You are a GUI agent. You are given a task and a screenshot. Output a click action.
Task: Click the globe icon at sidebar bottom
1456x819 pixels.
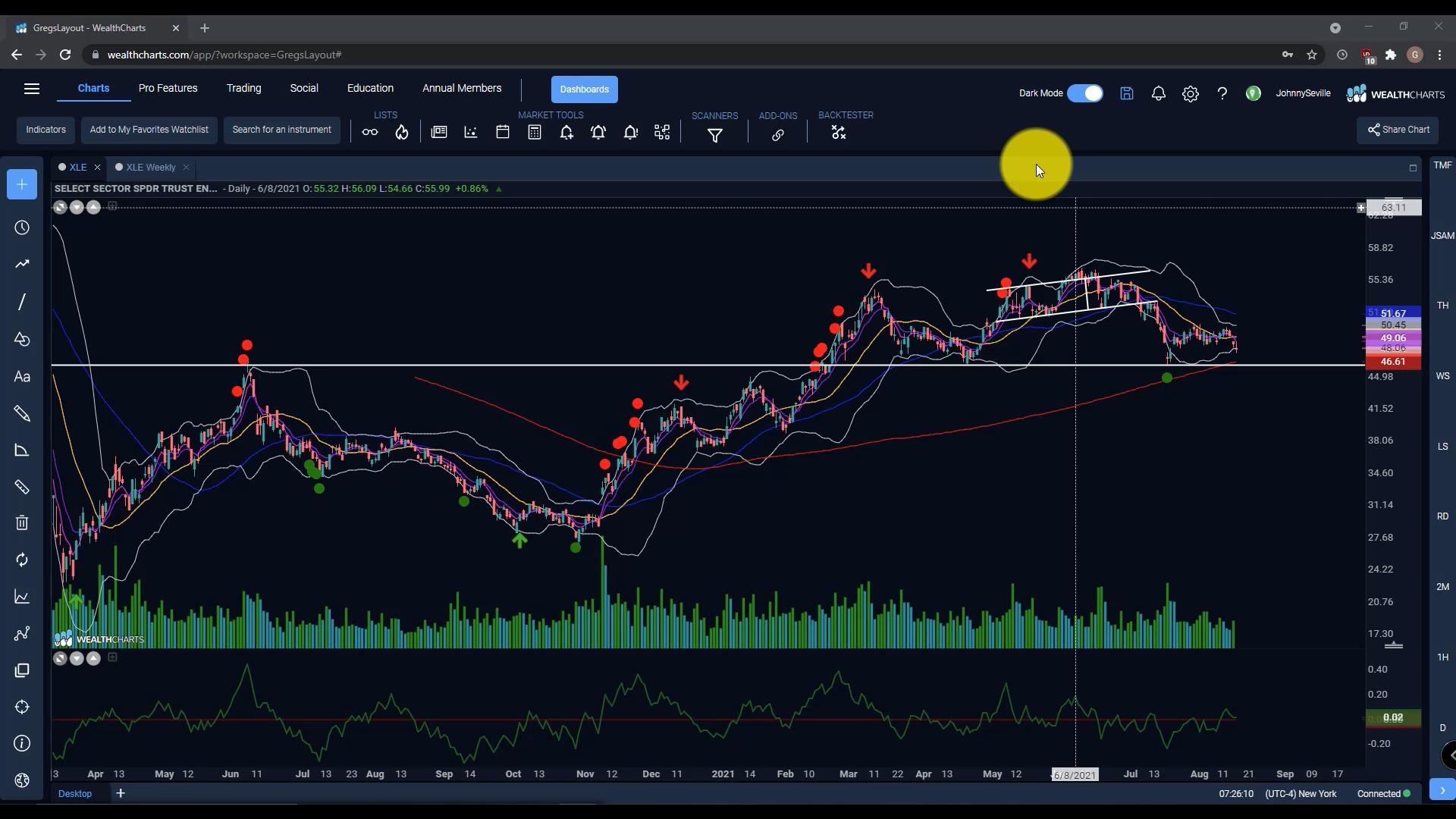click(x=22, y=780)
